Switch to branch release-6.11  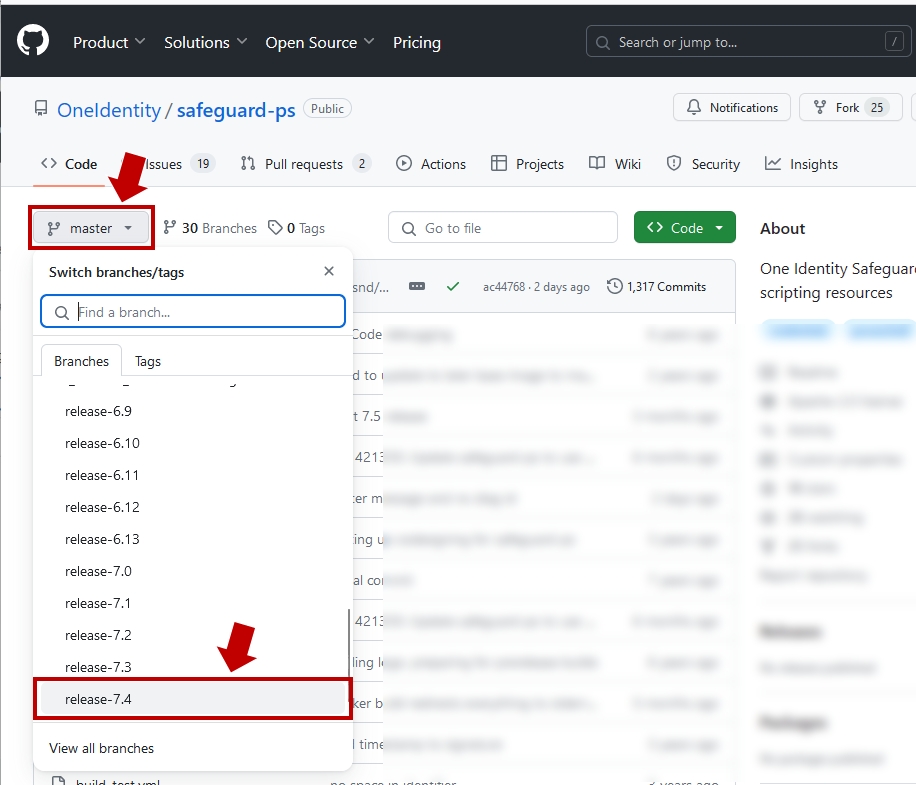[x=193, y=475]
